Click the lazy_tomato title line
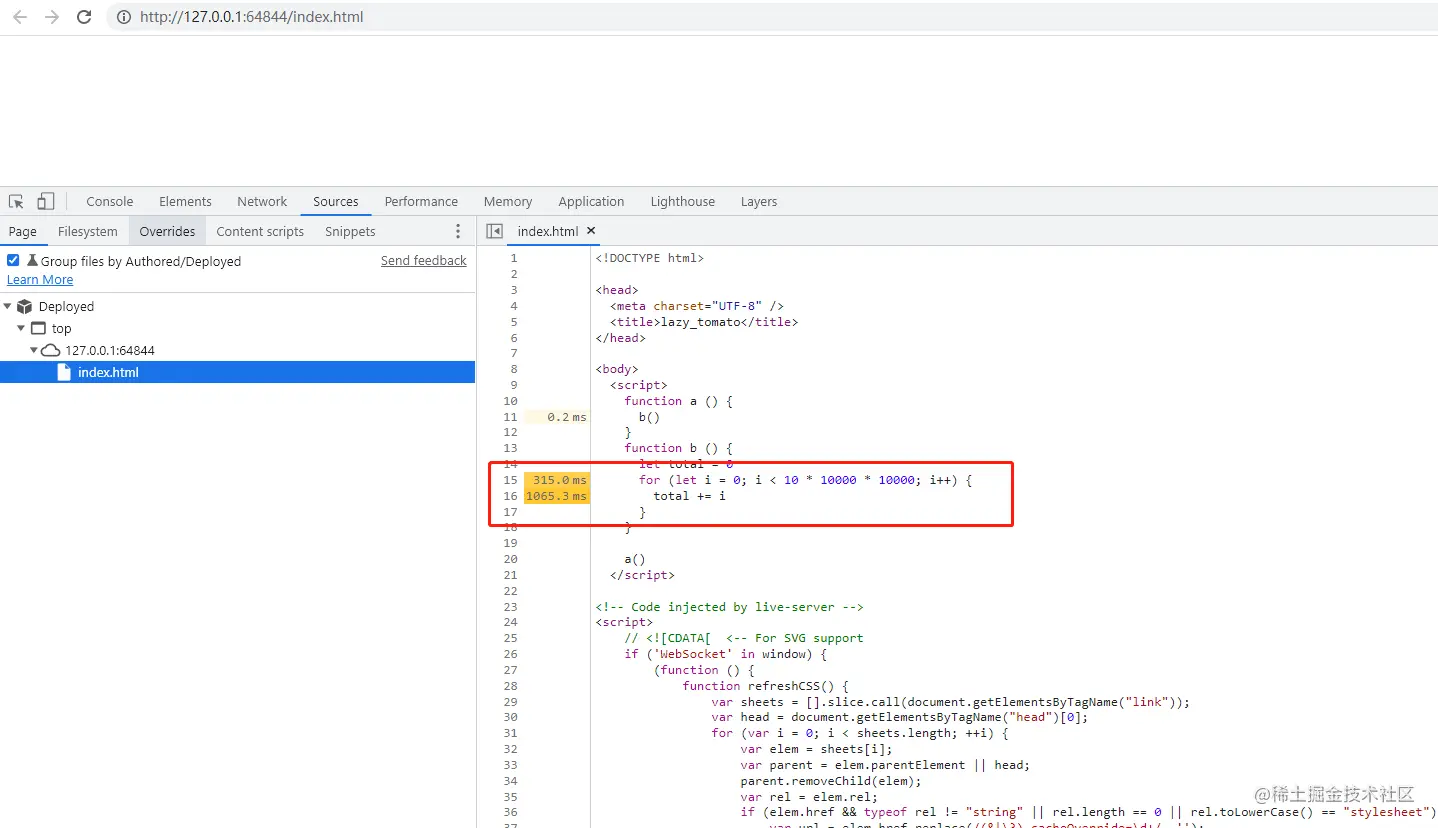1438x828 pixels. 704,322
